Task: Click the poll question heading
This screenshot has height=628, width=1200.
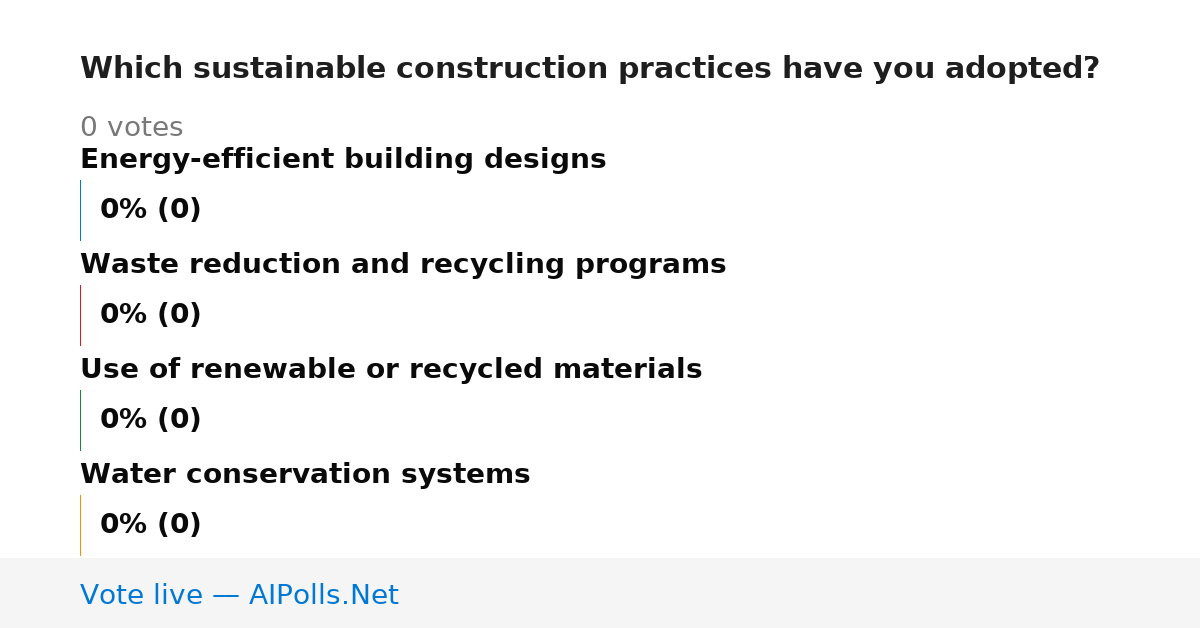Action: point(590,68)
